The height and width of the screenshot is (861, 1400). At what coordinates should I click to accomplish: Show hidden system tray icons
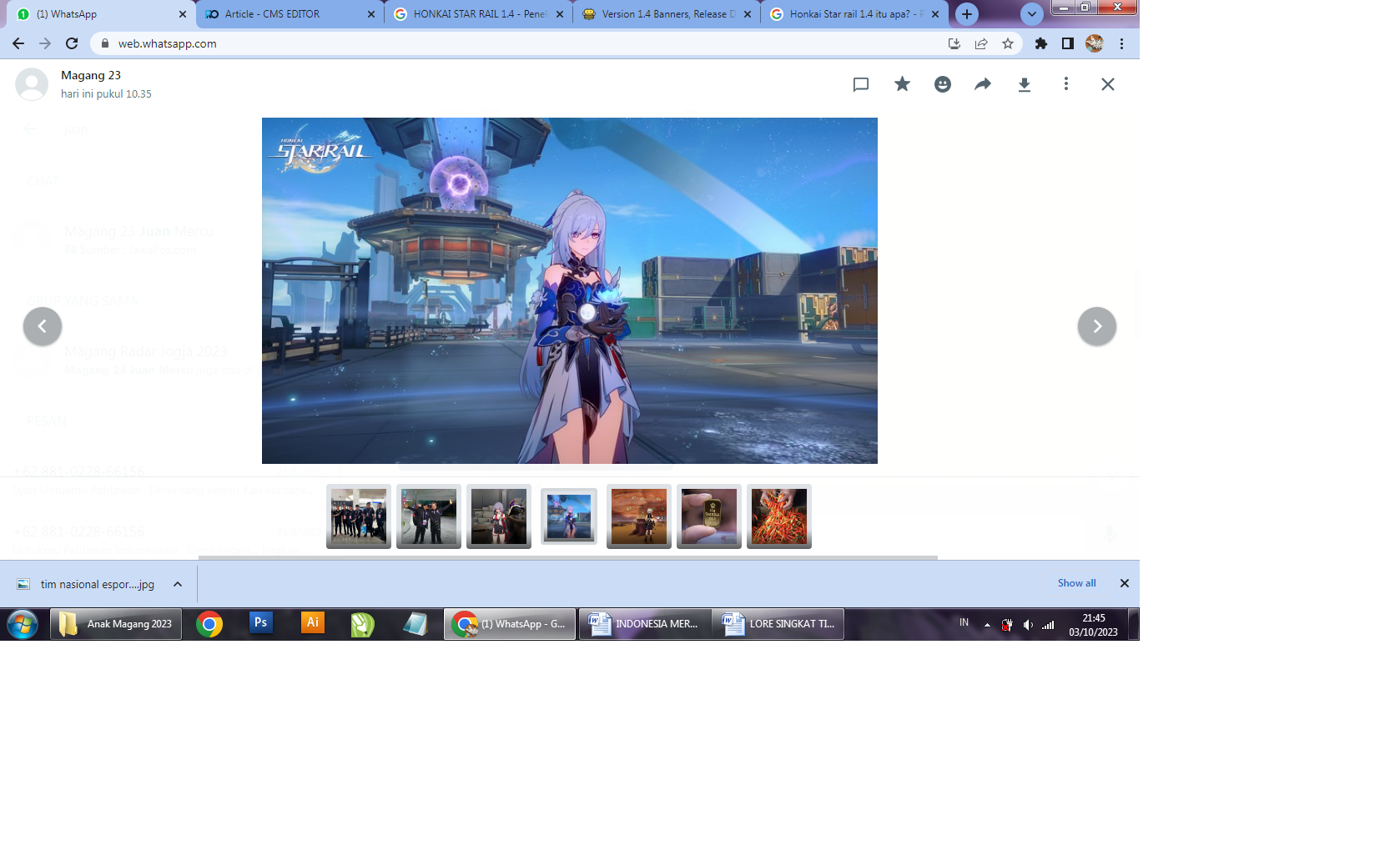(x=987, y=625)
